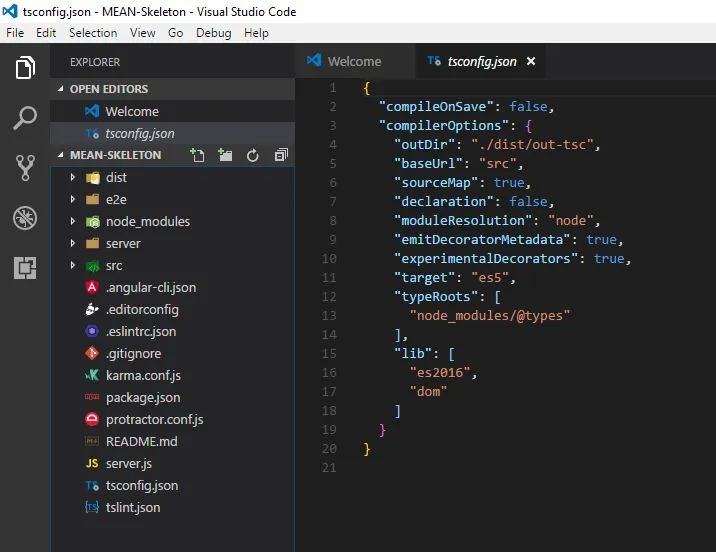The width and height of the screenshot is (716, 552).
Task: Click the src folder icon
Action: point(93,265)
